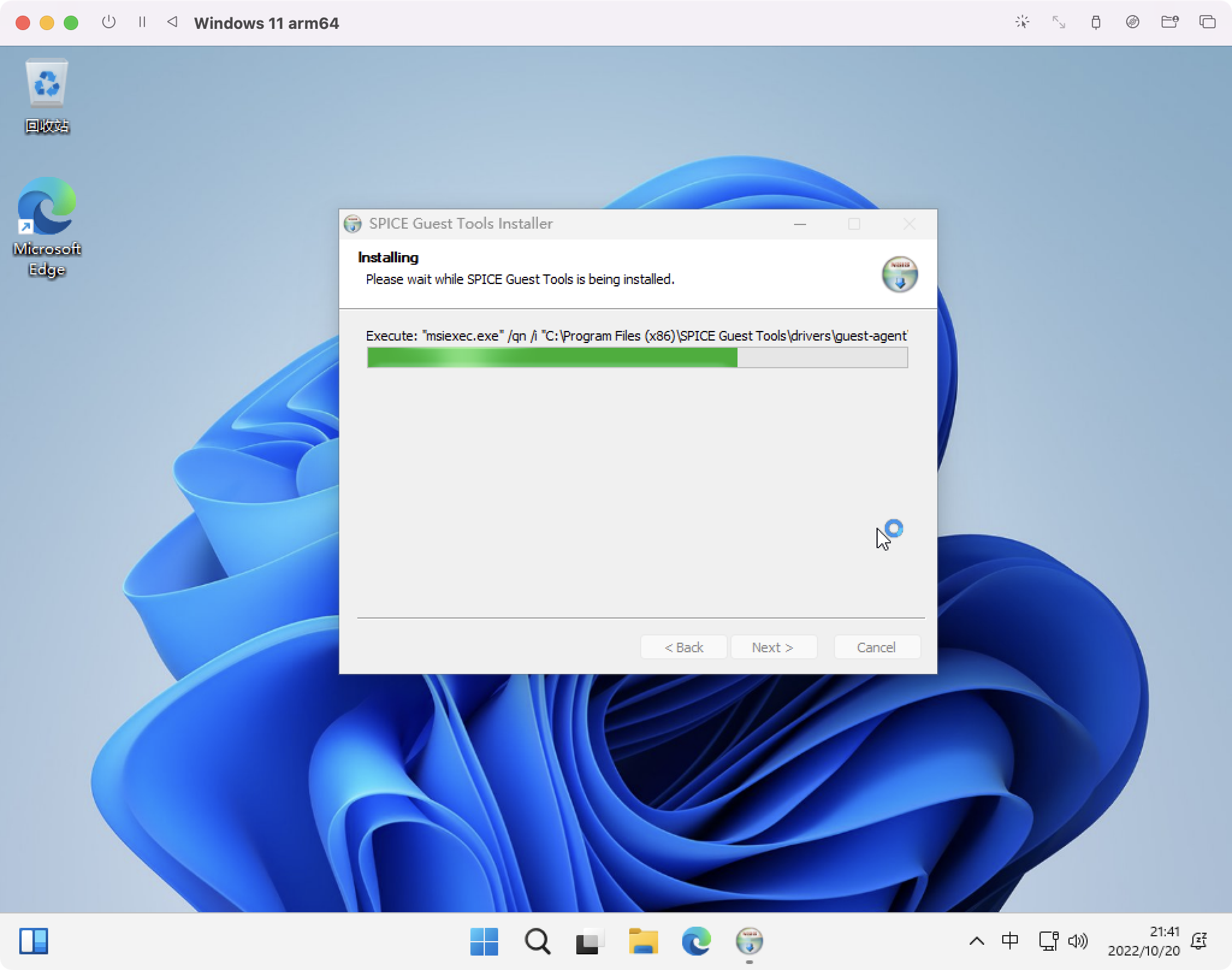
Task: Open Windows Start menu
Action: (484, 941)
